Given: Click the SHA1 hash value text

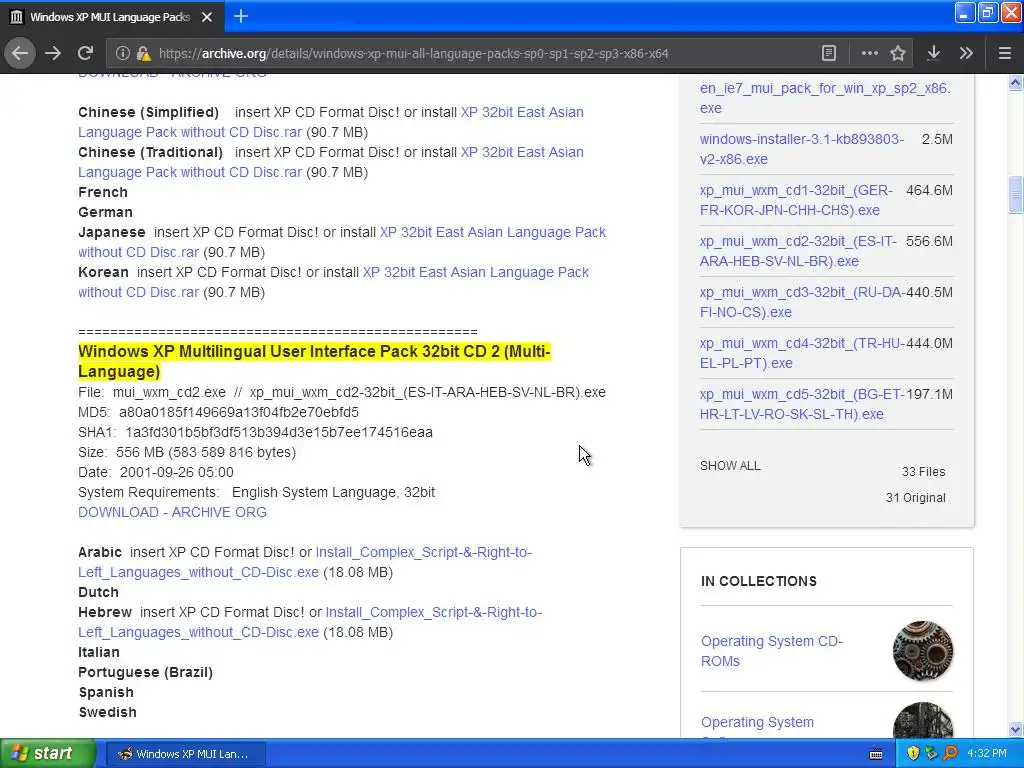Looking at the screenshot, I should [x=279, y=432].
